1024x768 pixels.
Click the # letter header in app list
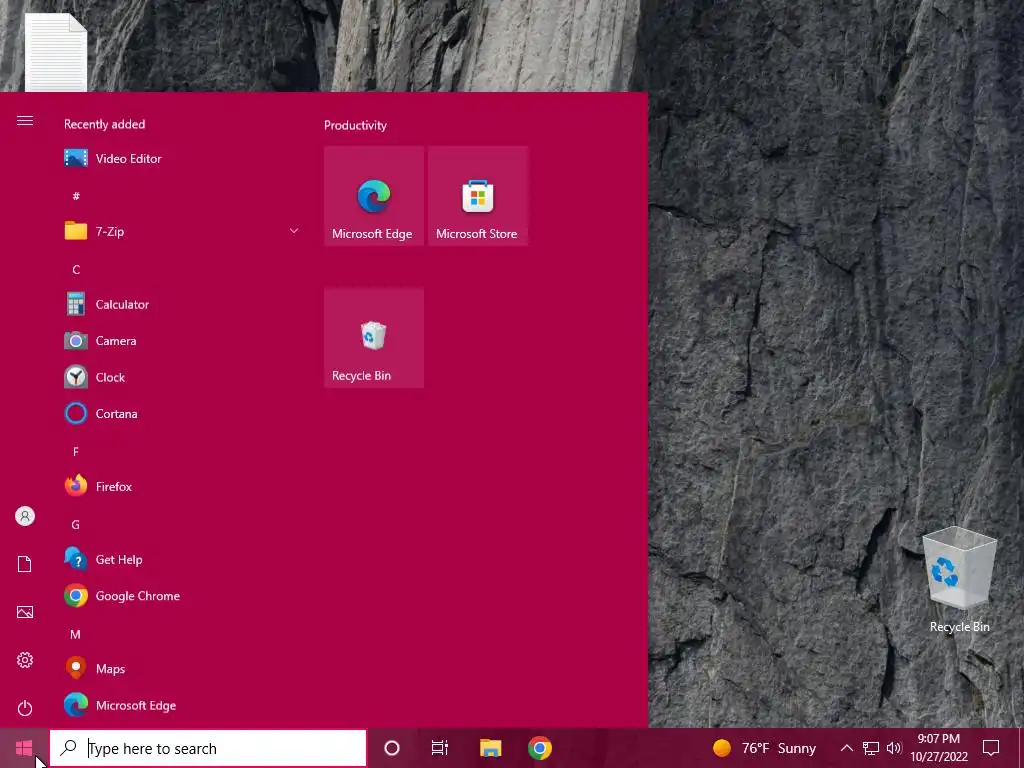tap(76, 196)
